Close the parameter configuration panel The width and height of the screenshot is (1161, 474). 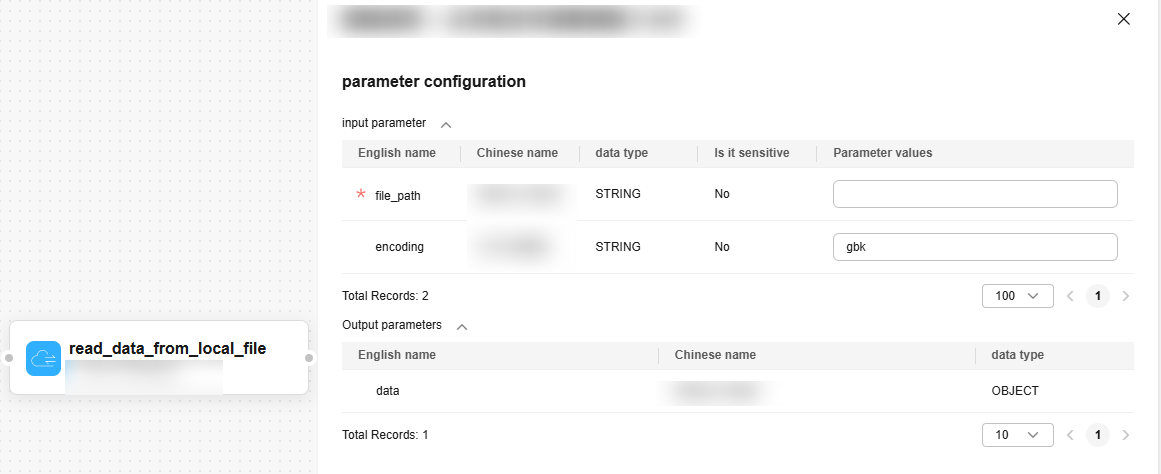click(1123, 19)
